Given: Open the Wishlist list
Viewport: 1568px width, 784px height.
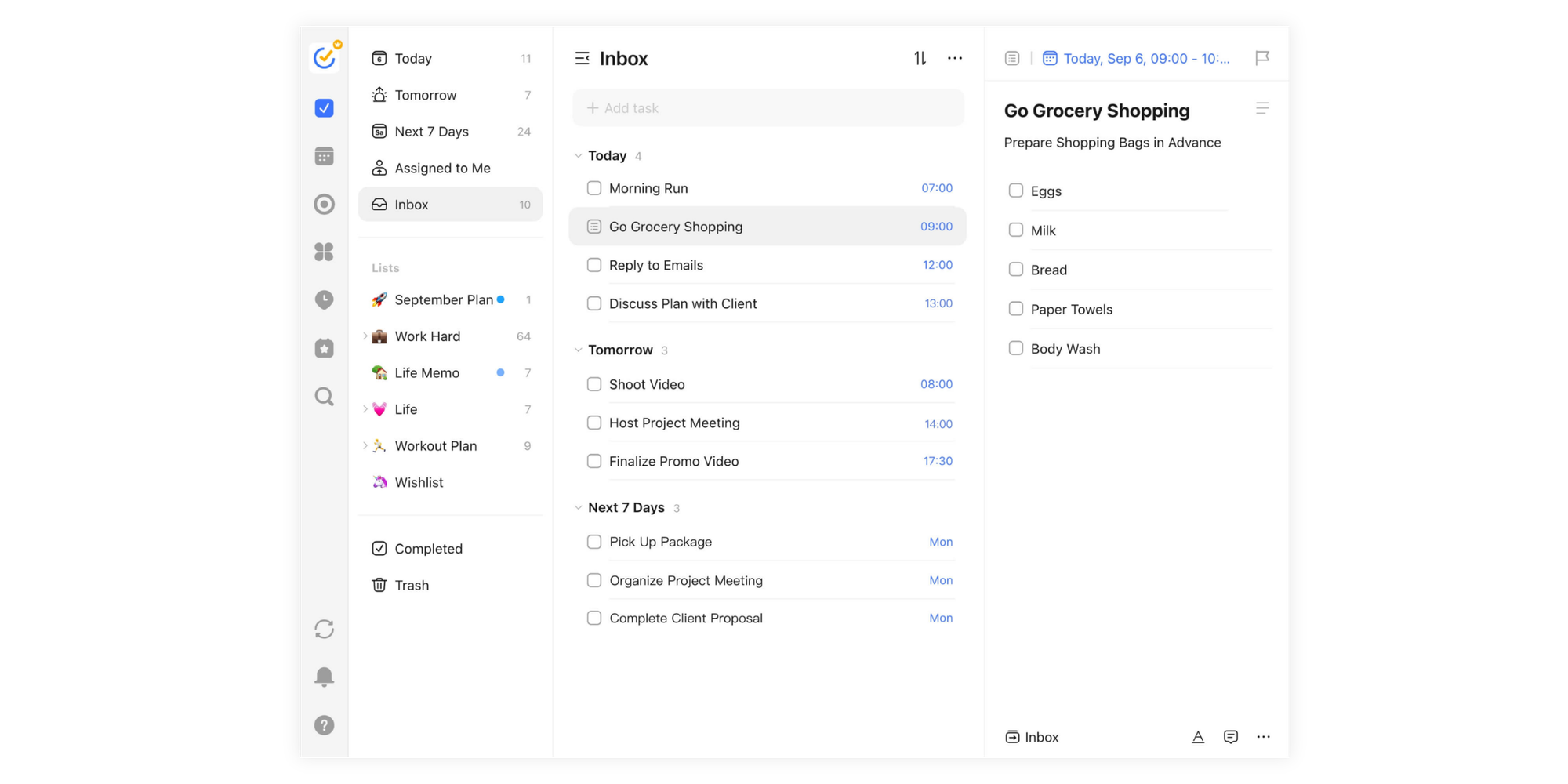Looking at the screenshot, I should [451, 482].
